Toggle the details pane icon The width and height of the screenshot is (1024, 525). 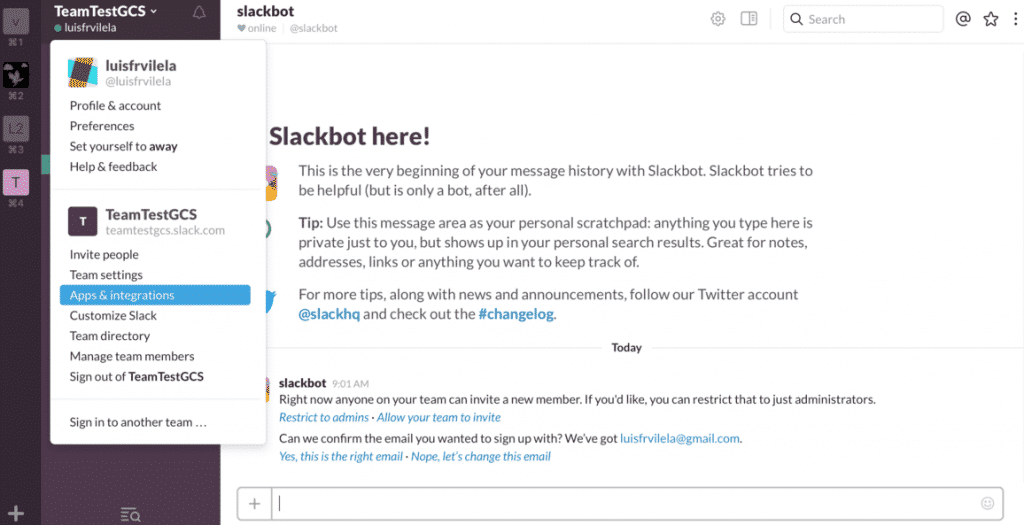pos(749,18)
